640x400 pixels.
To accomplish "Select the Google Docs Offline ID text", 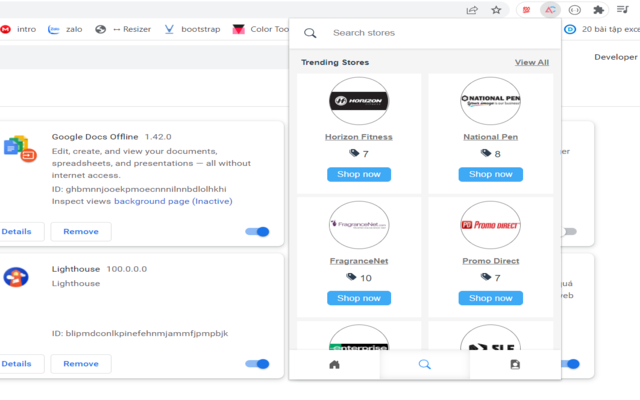I will (139, 189).
